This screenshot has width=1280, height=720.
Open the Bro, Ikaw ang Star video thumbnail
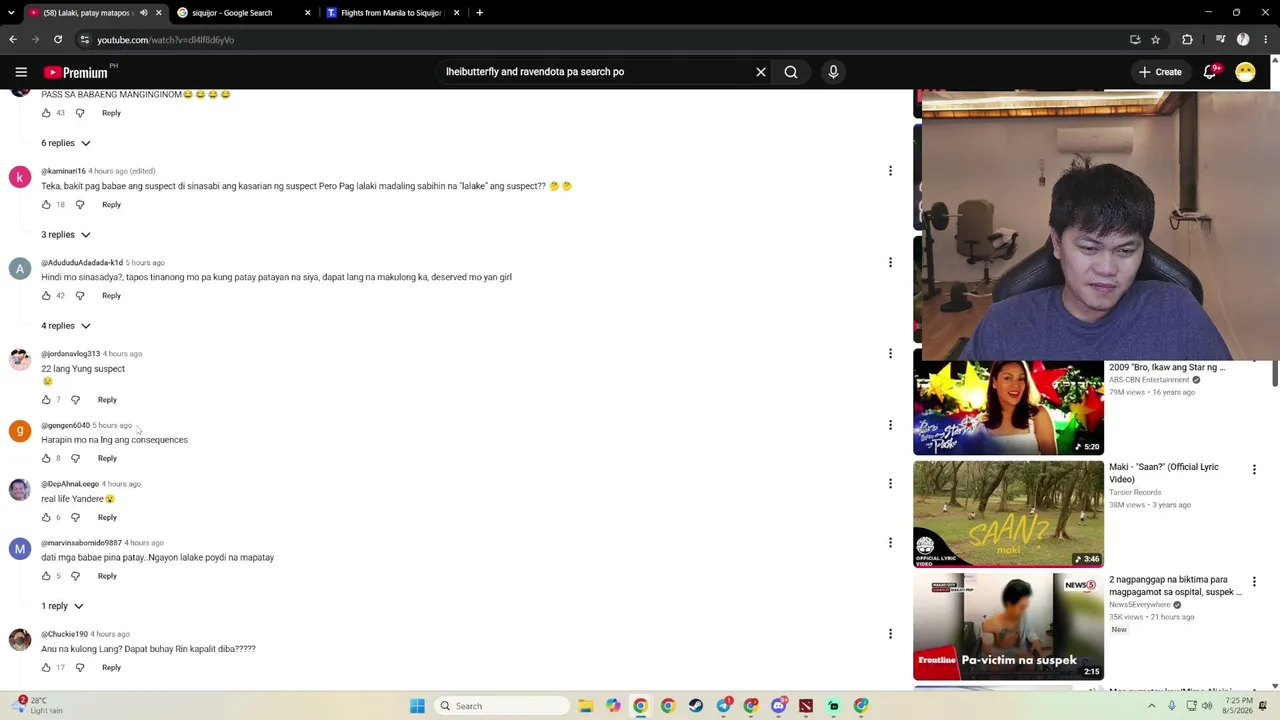[1008, 407]
